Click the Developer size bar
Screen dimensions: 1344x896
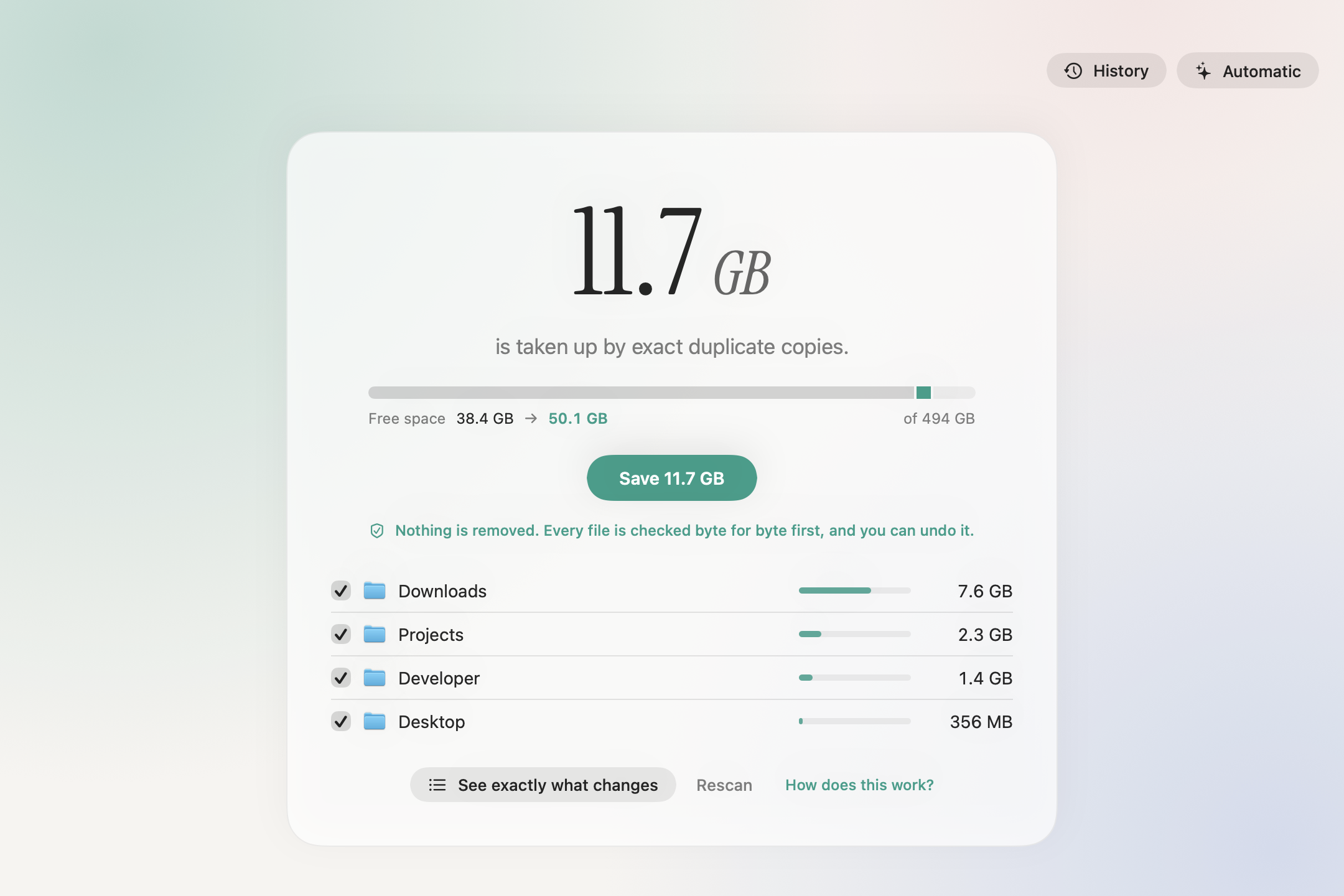click(x=854, y=678)
